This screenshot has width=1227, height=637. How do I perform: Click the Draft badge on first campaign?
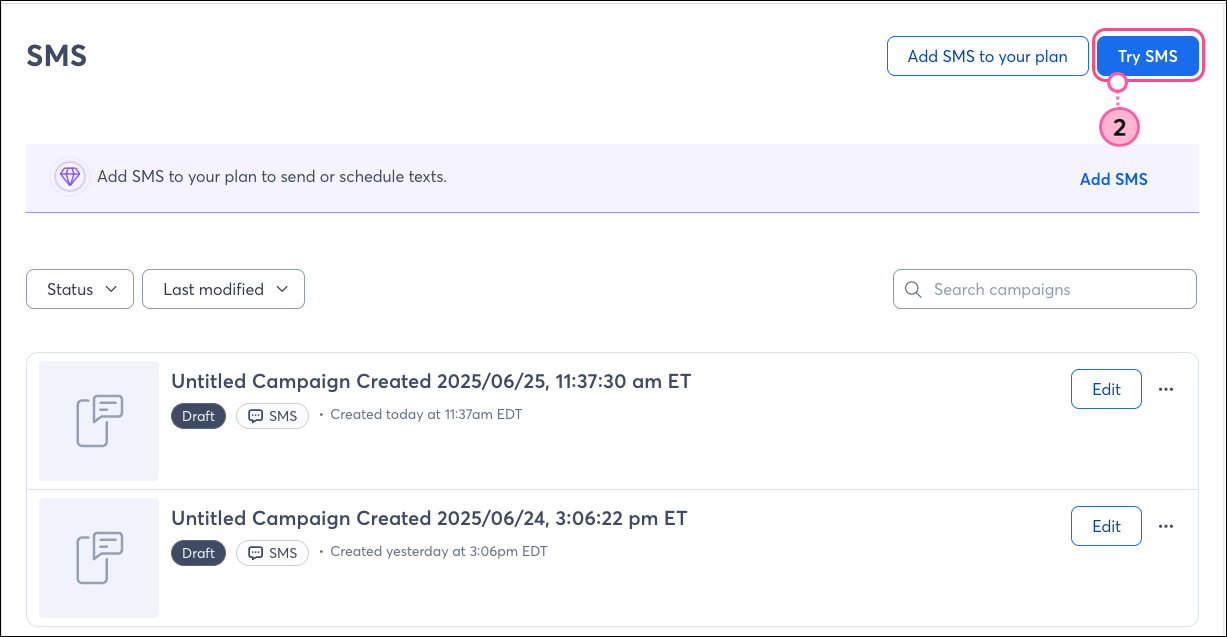tap(198, 416)
